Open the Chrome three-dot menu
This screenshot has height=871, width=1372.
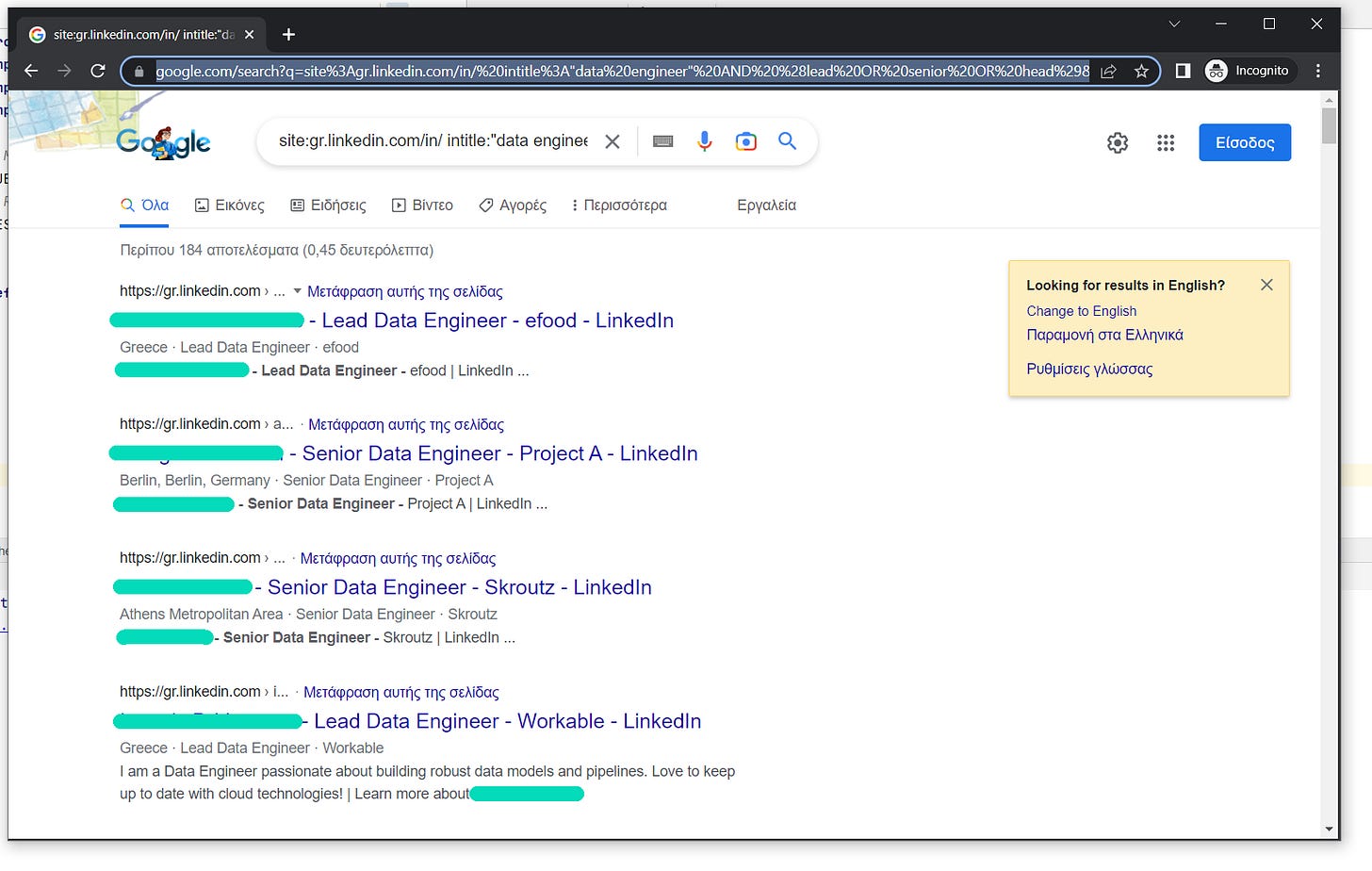1318,71
